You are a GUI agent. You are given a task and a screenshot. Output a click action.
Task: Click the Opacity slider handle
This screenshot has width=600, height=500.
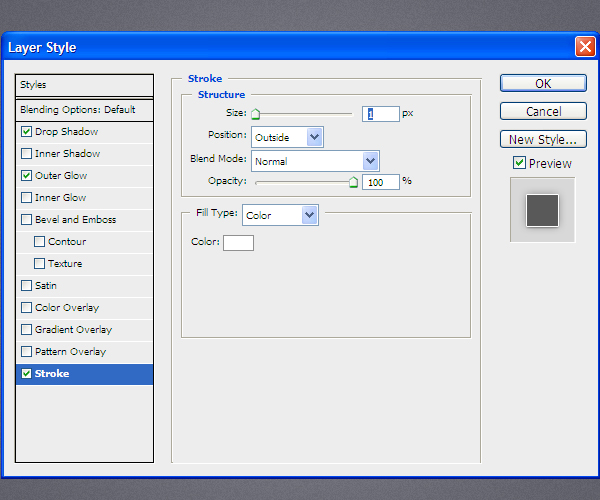[354, 182]
